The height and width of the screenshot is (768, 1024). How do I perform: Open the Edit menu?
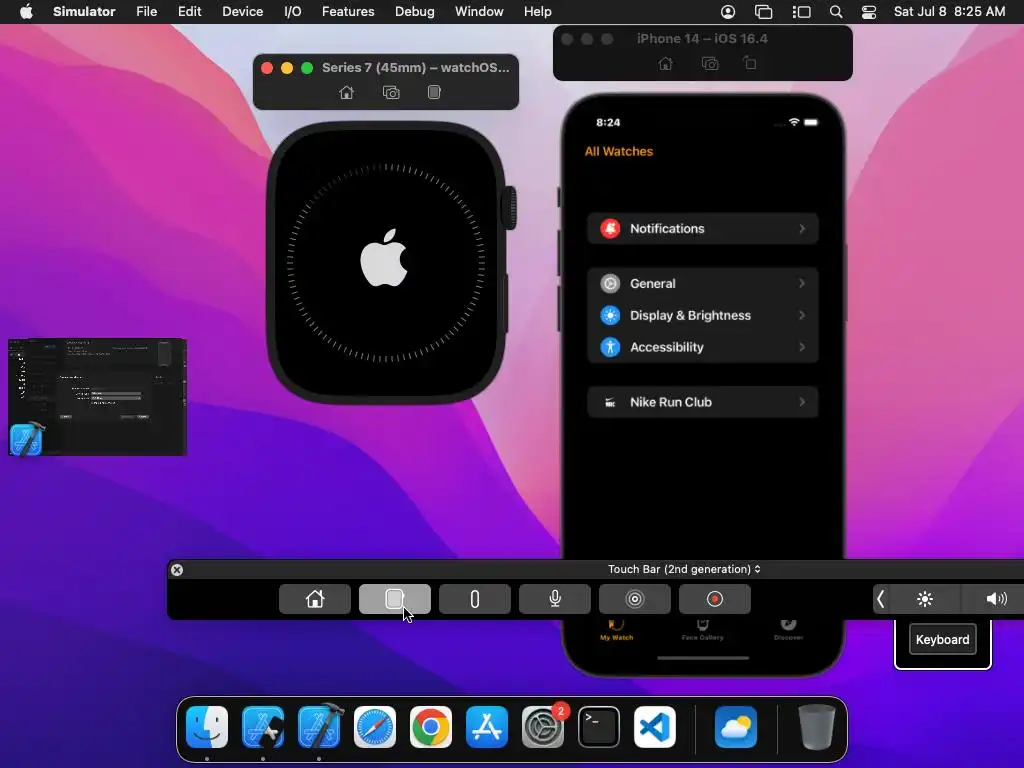point(189,12)
